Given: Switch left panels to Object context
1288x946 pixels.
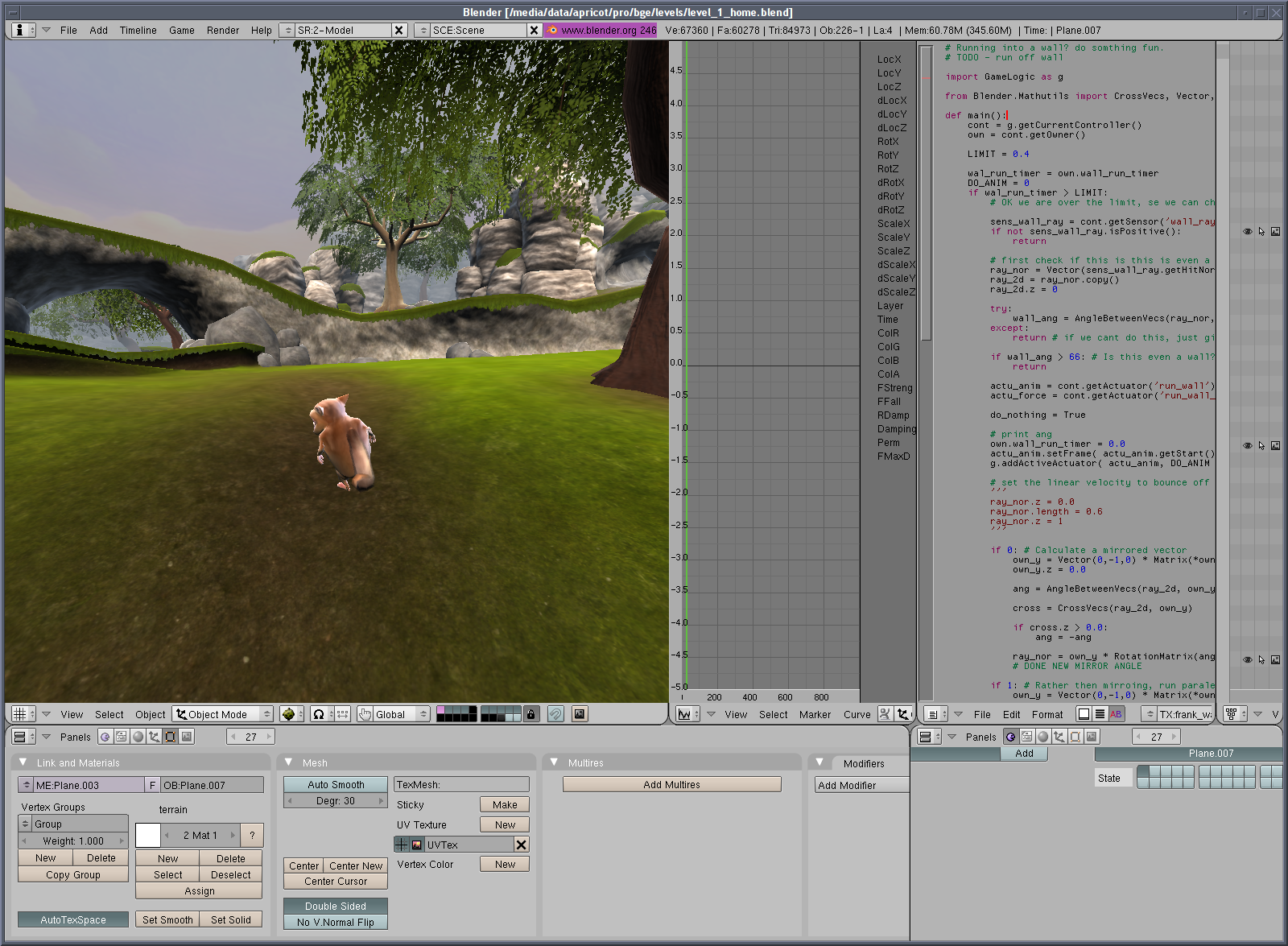Looking at the screenshot, I should pos(154,737).
